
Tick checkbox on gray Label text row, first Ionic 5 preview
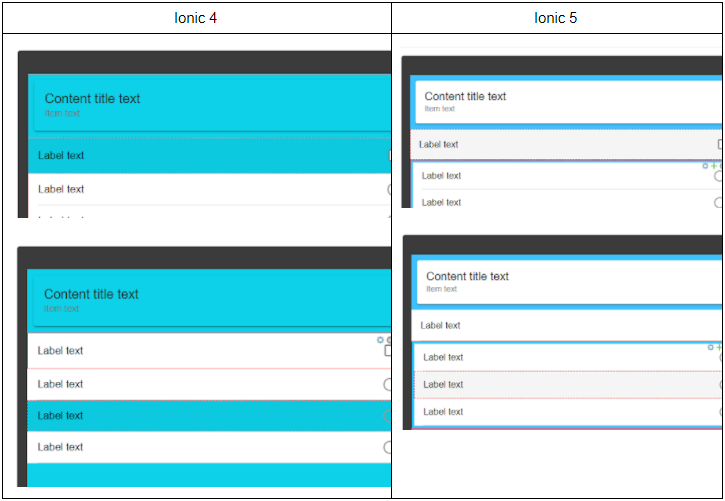point(720,144)
